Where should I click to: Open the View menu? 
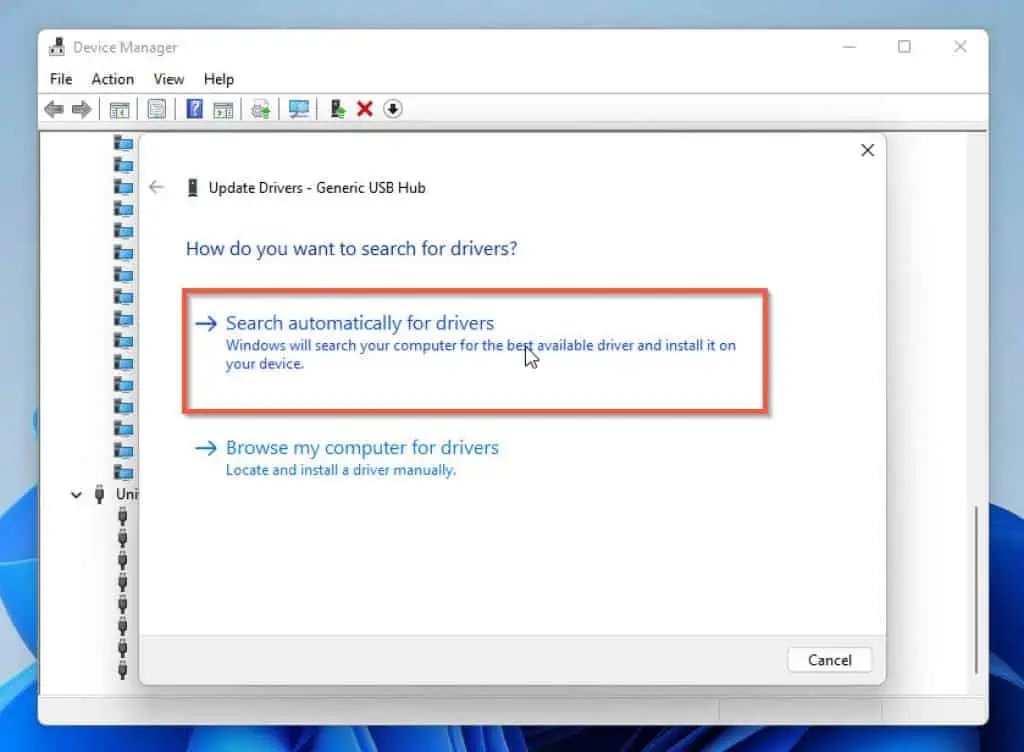point(168,79)
